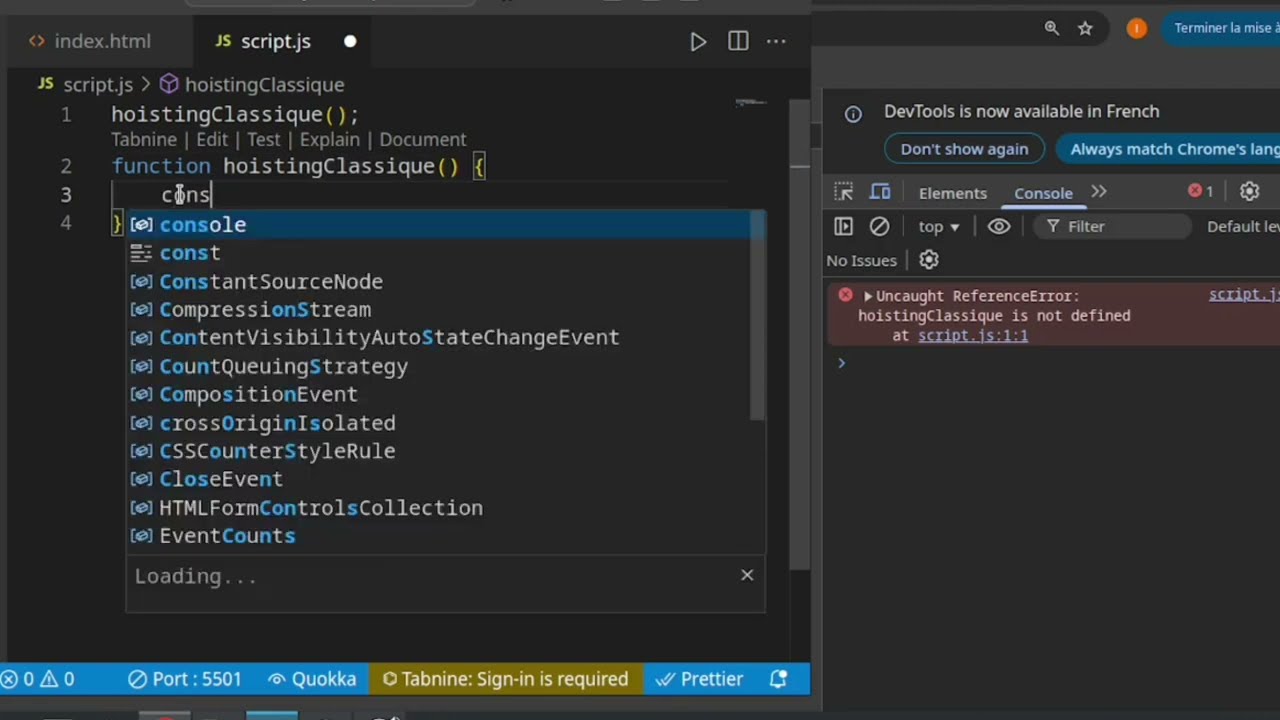Click the Edit code lens link

tap(212, 140)
